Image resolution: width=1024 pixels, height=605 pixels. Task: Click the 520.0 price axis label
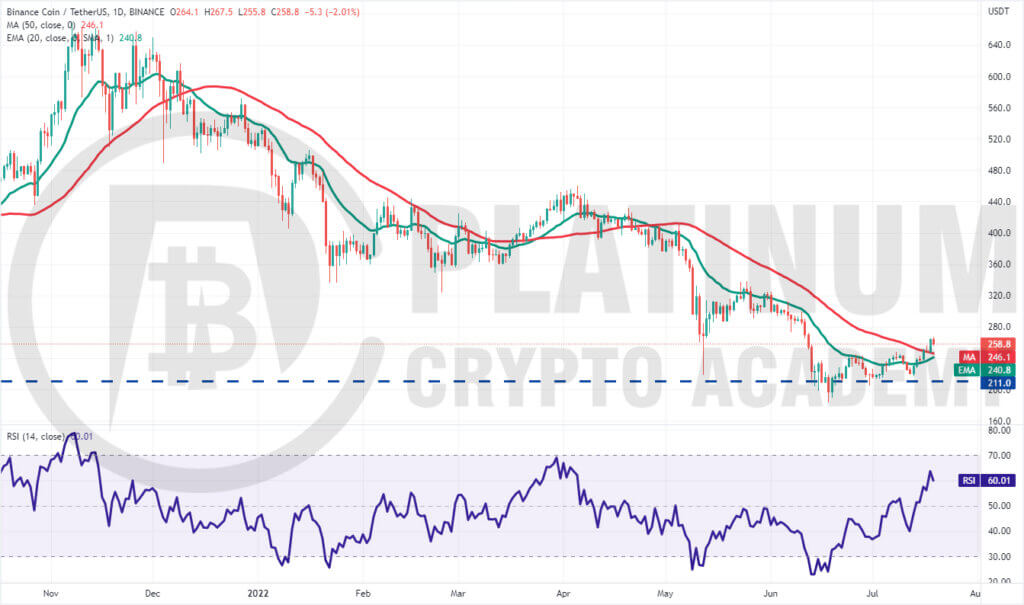pyautogui.click(x=999, y=139)
